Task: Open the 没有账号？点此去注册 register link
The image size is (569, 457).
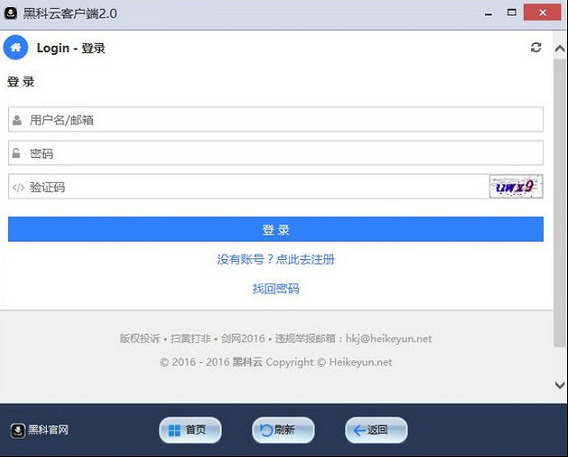Action: pyautogui.click(x=276, y=260)
